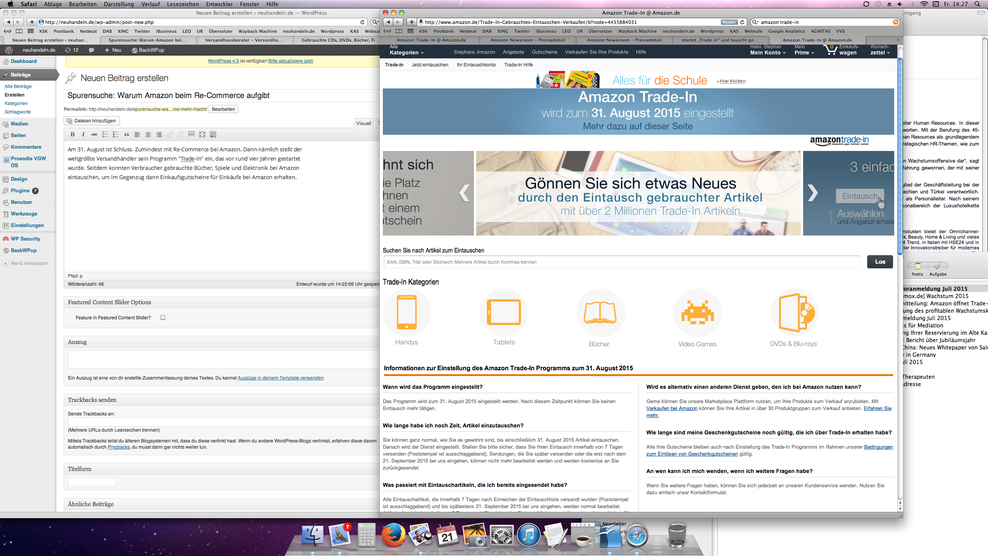This screenshot has width=988, height=556.
Task: Align text right in WordPress editor
Action: tap(159, 134)
